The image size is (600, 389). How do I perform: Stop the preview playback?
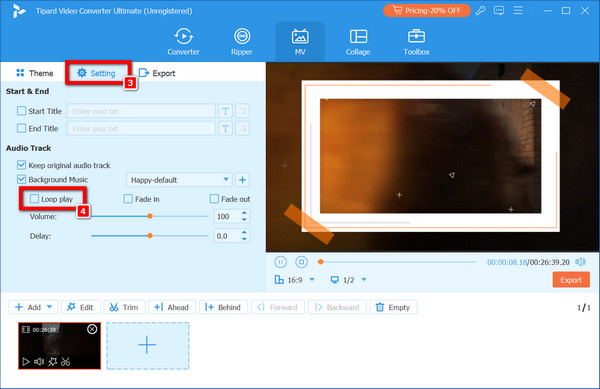tap(302, 262)
